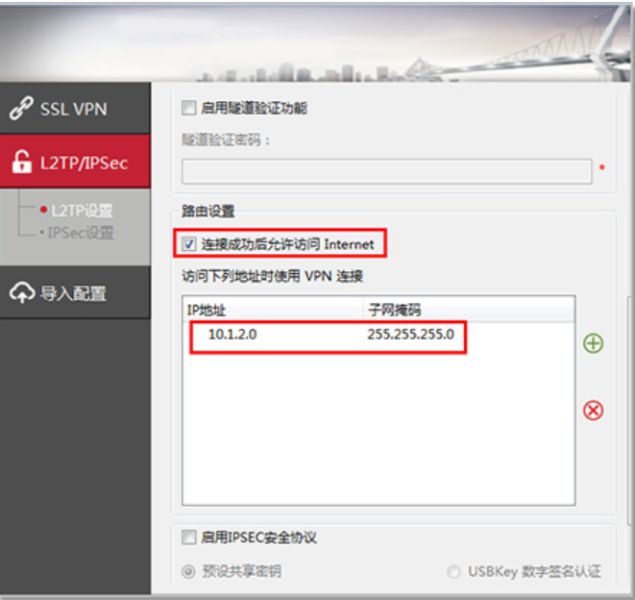The image size is (635, 600).
Task: Select the IPSec设置 sub-item
Action: (81, 232)
